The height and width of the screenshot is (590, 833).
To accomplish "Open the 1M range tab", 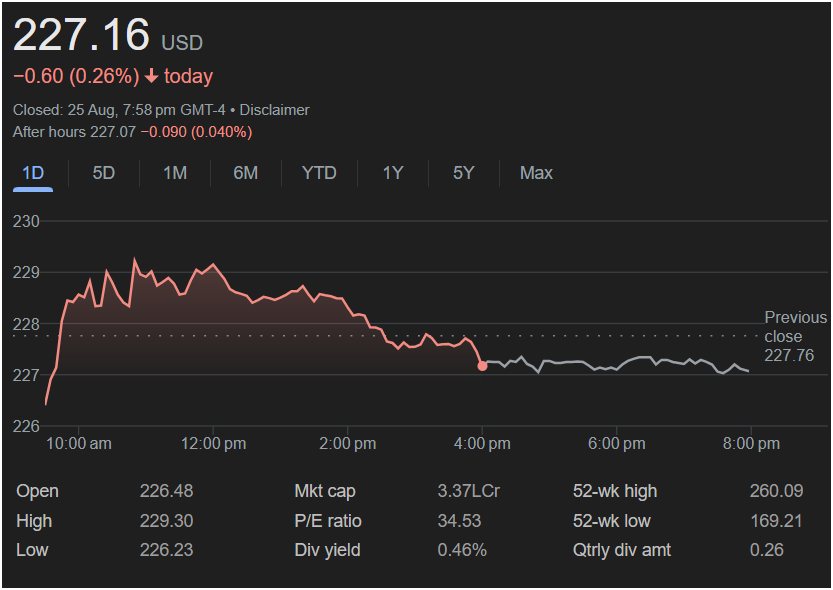I will tap(175, 173).
